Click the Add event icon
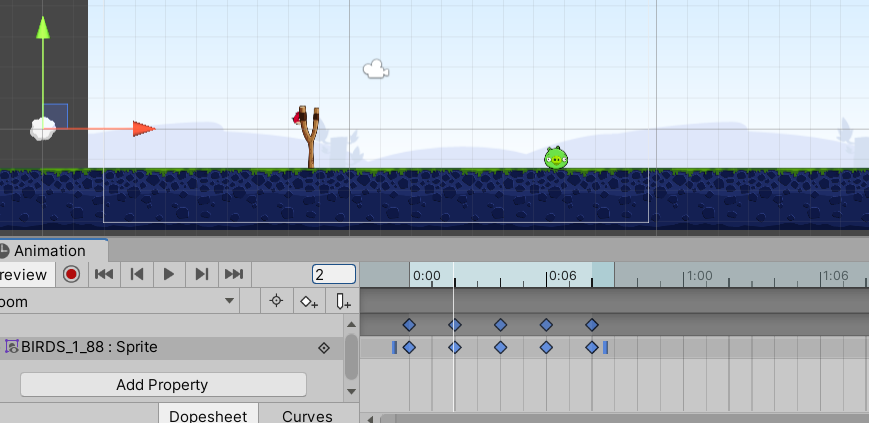 (343, 302)
